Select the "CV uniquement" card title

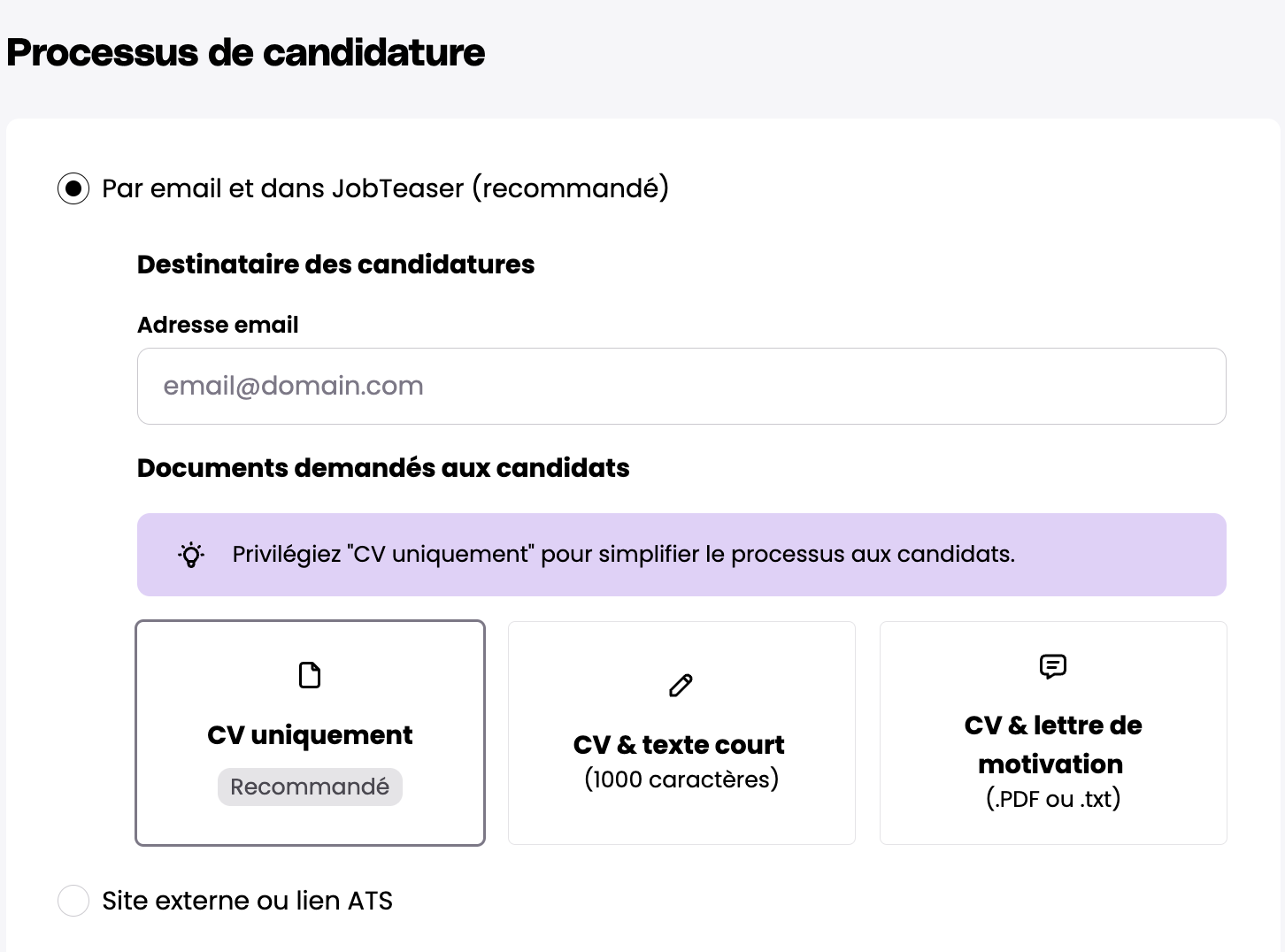pyautogui.click(x=310, y=735)
